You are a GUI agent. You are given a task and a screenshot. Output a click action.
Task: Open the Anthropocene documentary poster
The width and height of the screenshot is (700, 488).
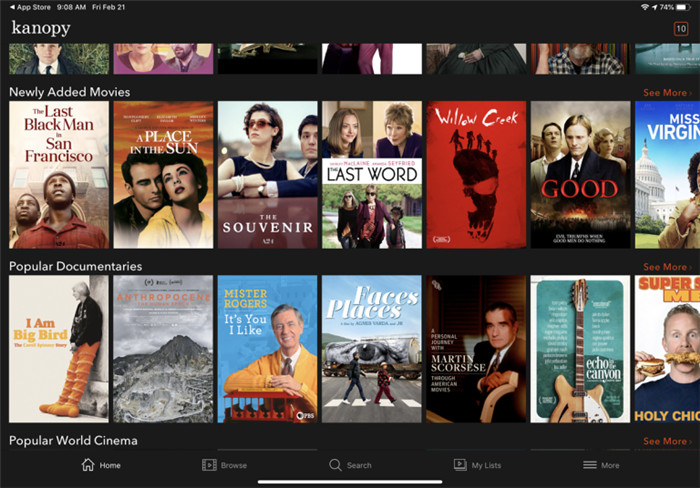point(163,349)
